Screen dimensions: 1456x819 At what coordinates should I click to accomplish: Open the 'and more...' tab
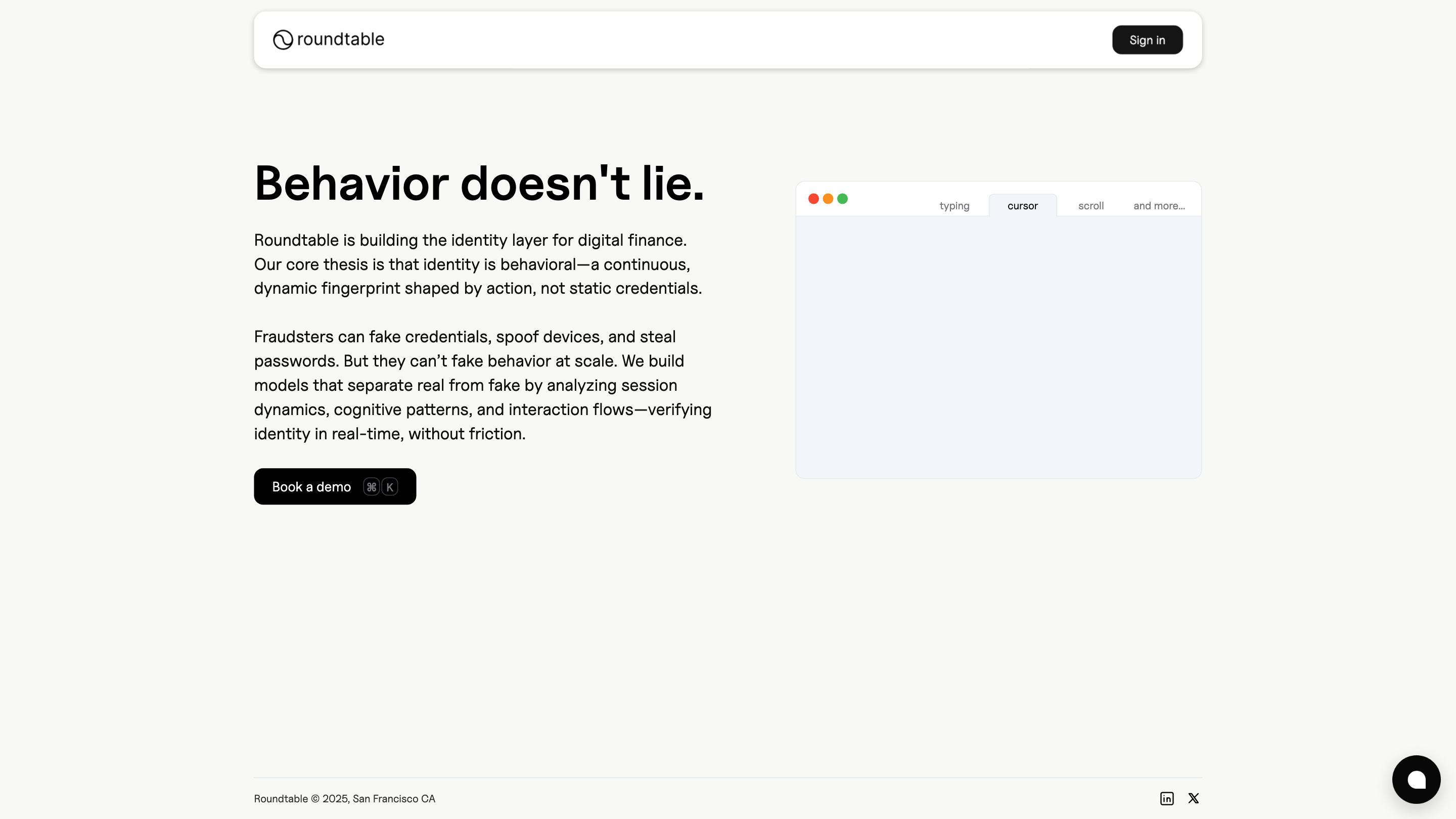click(x=1159, y=206)
